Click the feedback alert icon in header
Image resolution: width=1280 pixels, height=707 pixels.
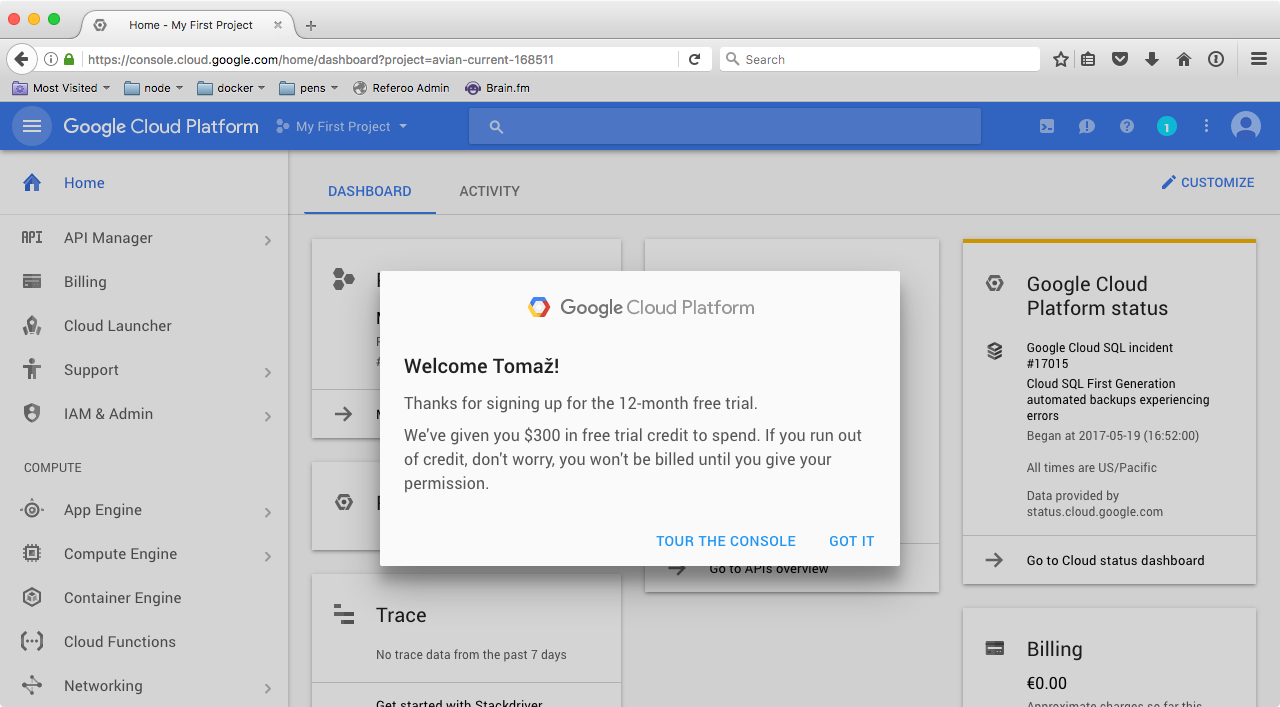[1087, 126]
